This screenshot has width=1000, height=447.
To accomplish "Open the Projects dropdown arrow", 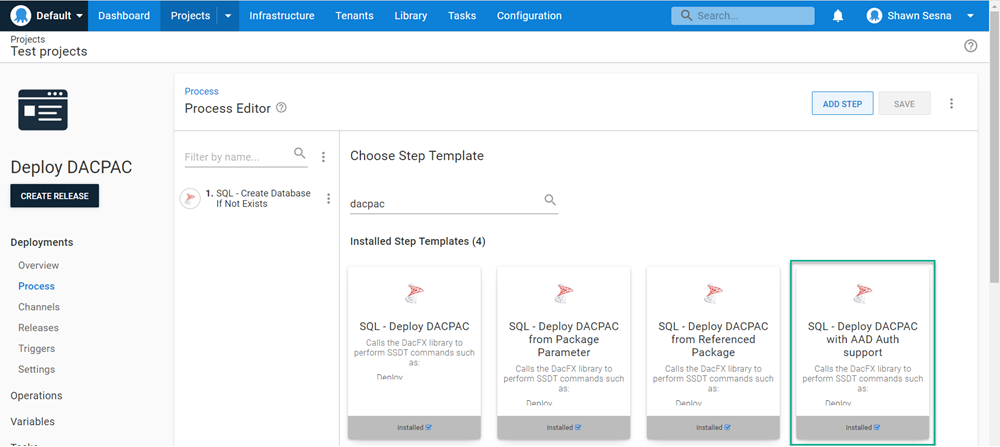I will (228, 16).
